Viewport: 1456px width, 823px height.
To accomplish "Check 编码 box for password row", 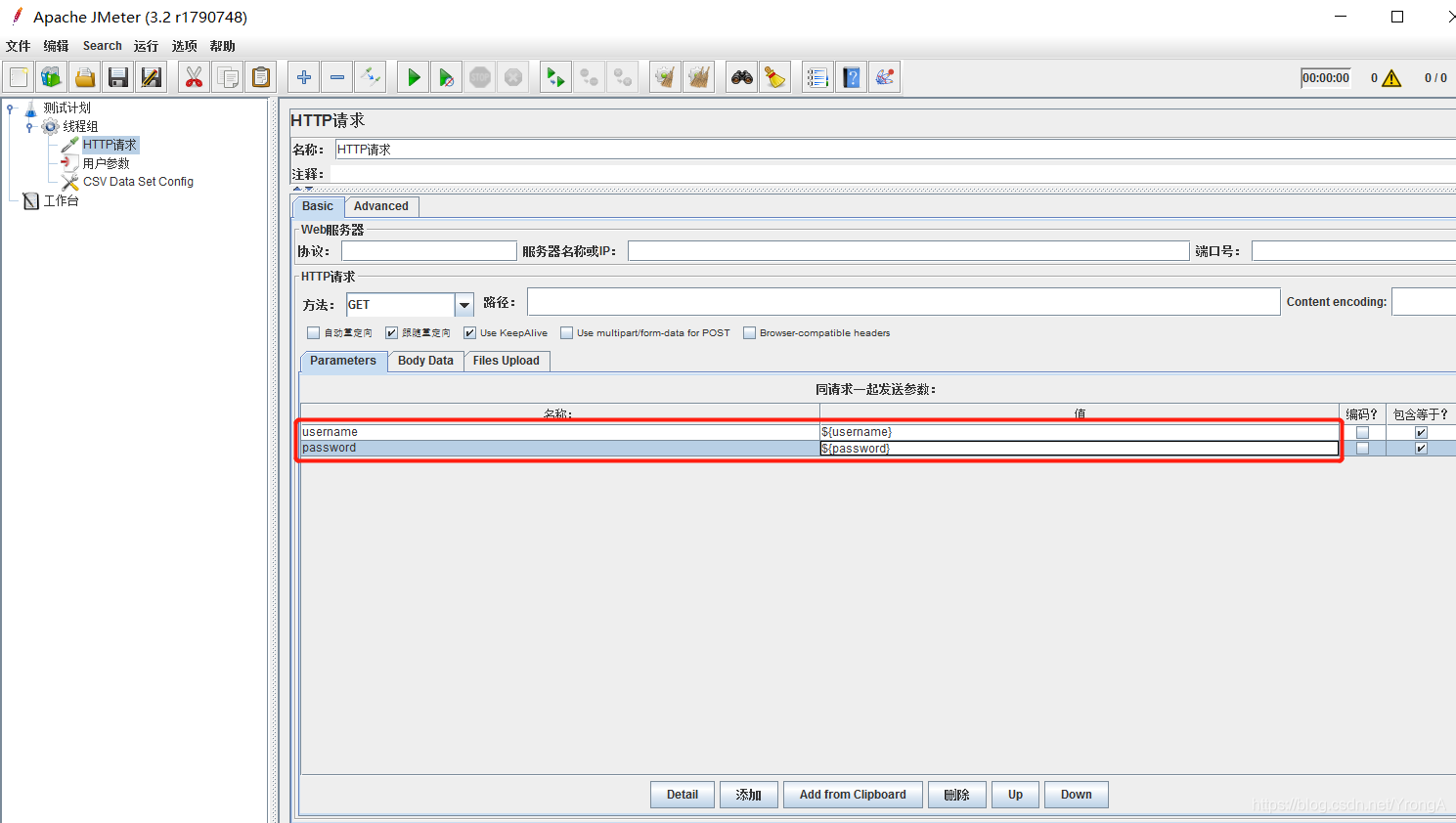I will coord(1362,449).
